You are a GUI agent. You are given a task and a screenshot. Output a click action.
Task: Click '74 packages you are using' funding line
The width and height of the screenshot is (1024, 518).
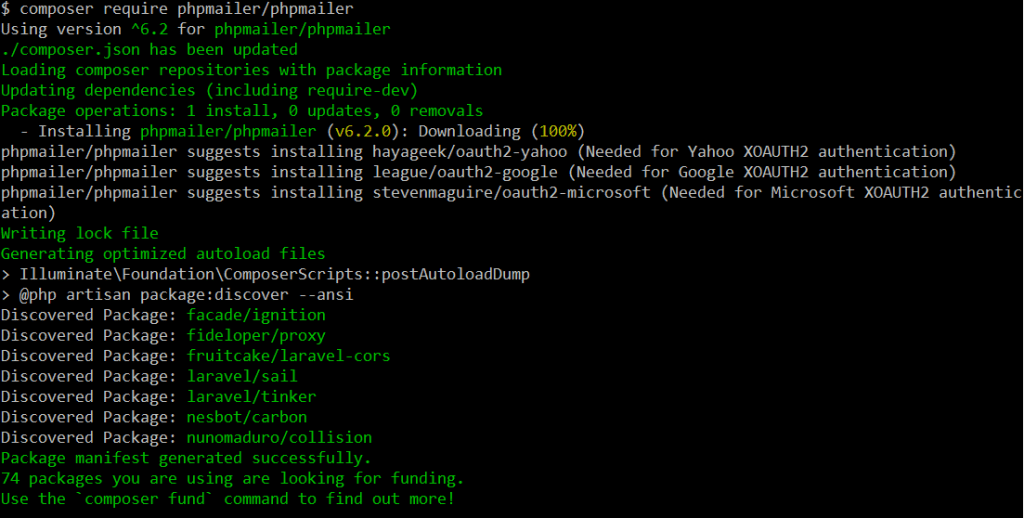[232, 478]
